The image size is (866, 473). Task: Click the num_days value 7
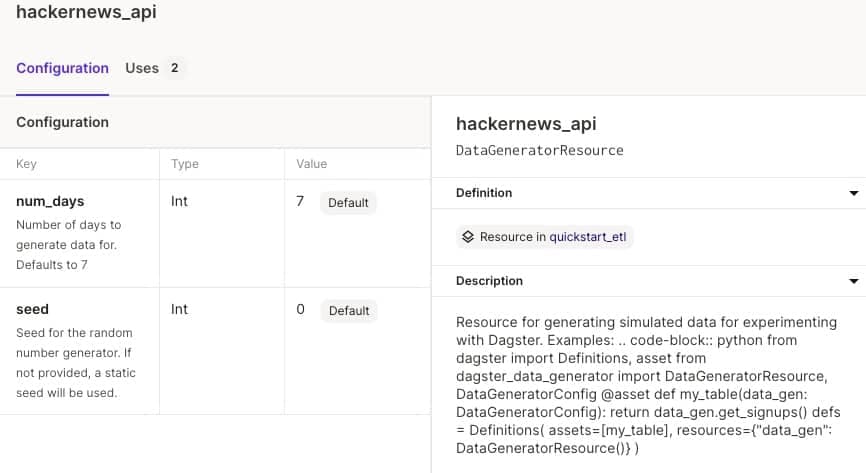300,202
